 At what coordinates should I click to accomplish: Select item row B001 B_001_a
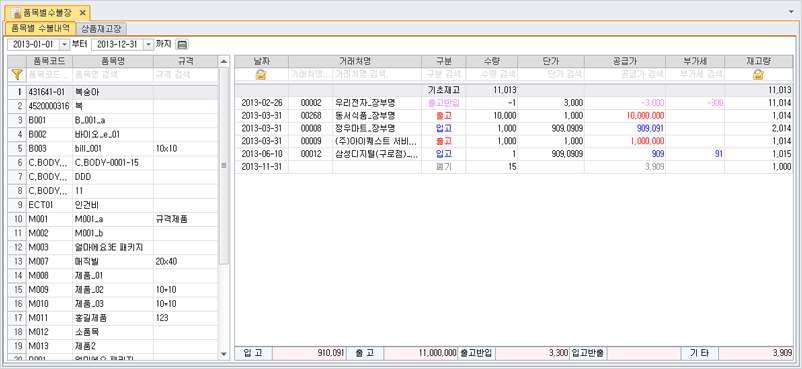pos(113,121)
